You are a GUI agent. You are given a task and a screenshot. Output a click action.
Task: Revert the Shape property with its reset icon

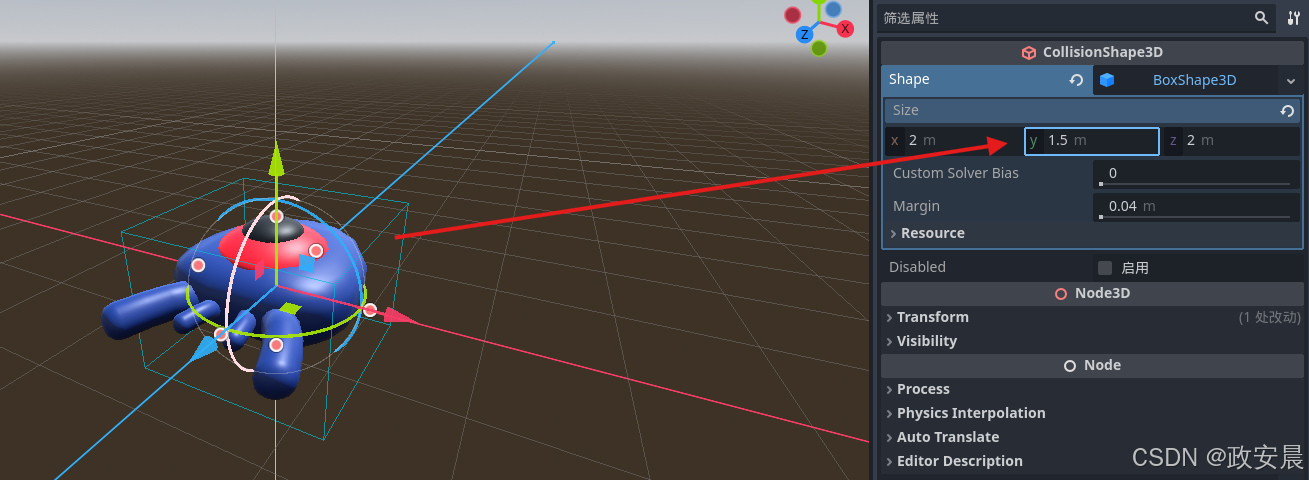click(x=1076, y=80)
